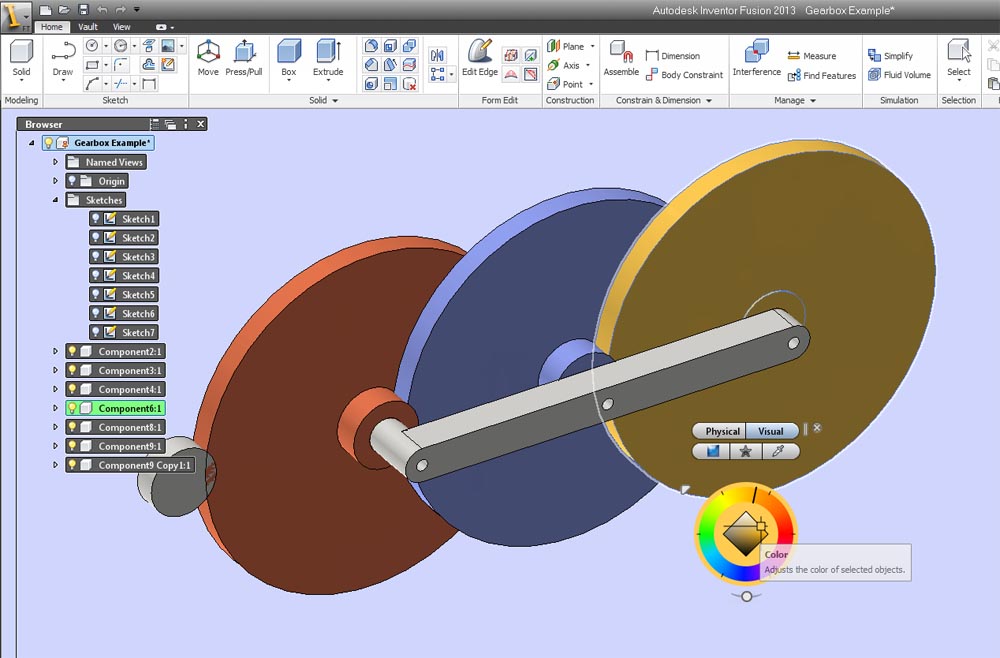Save the document with the floppy disk icon

[x=83, y=10]
